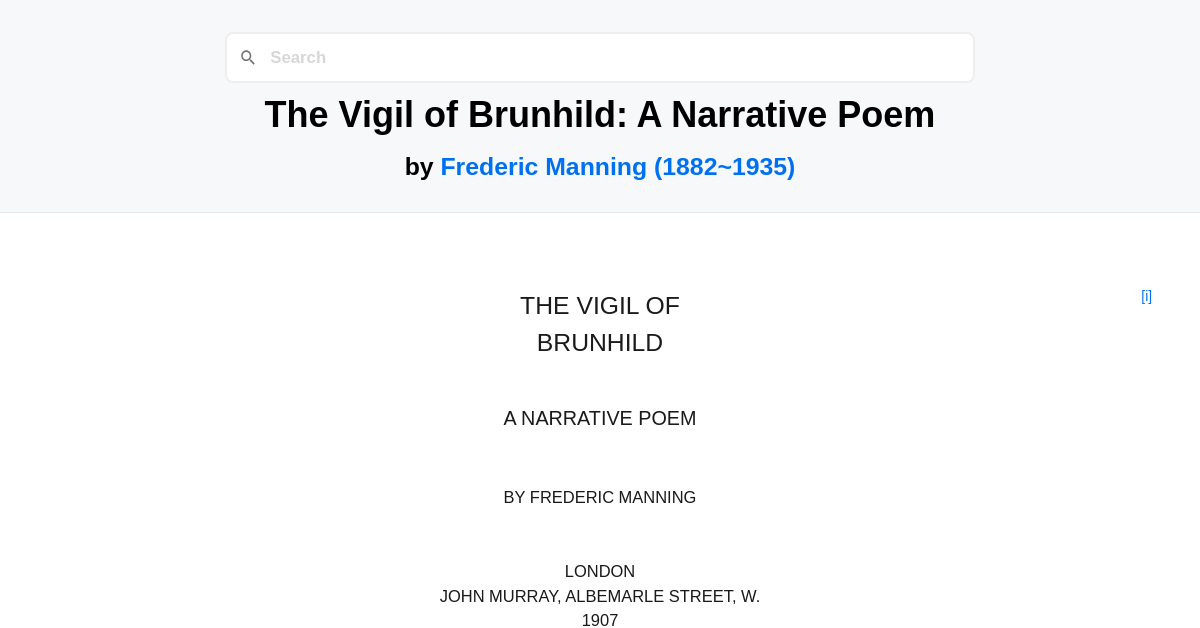This screenshot has width=1200, height=628.
Task: Open the author page via Frederic Manning link
Action: coord(543,166)
